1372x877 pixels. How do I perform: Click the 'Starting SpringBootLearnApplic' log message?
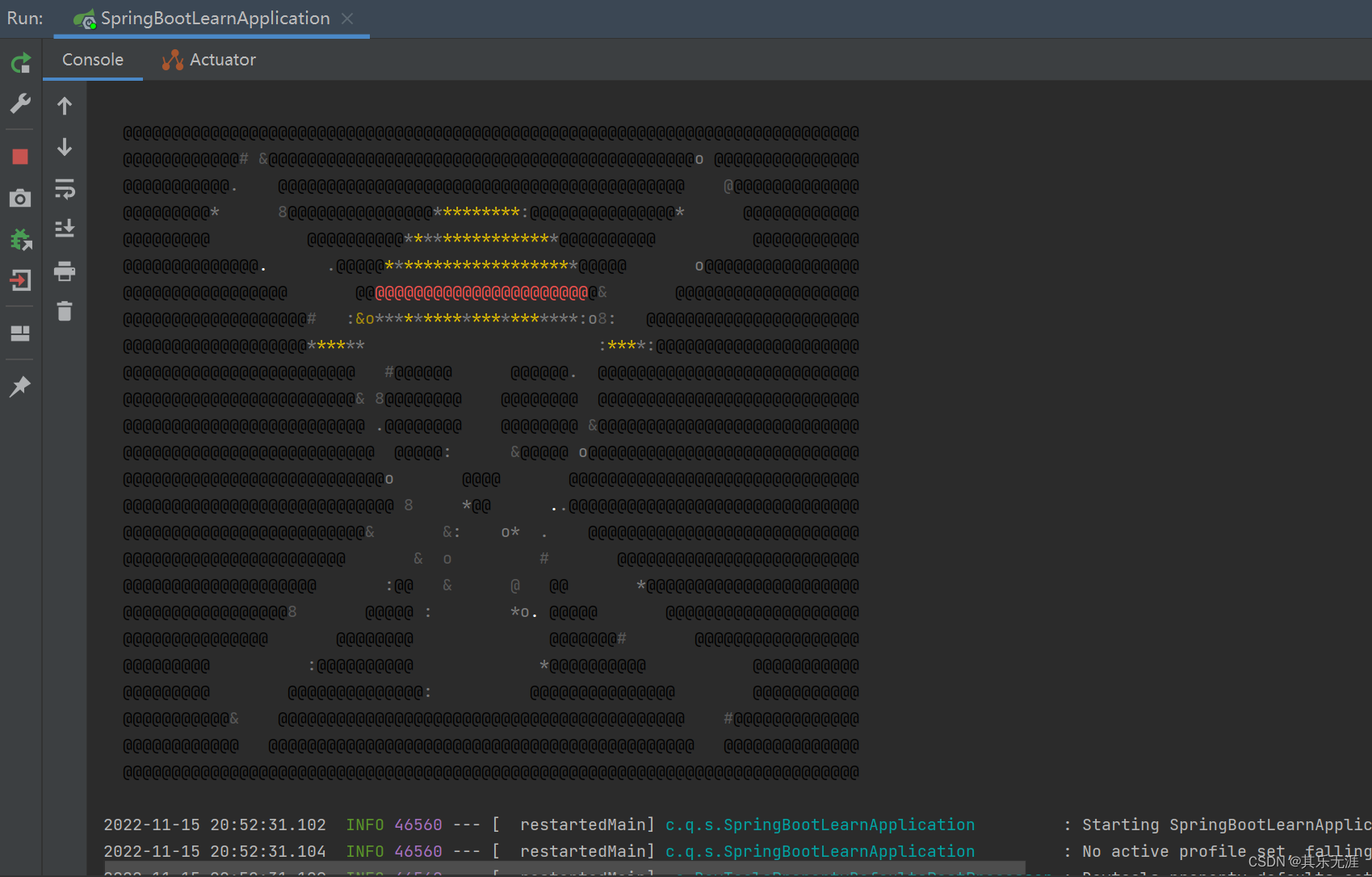(x=1227, y=825)
